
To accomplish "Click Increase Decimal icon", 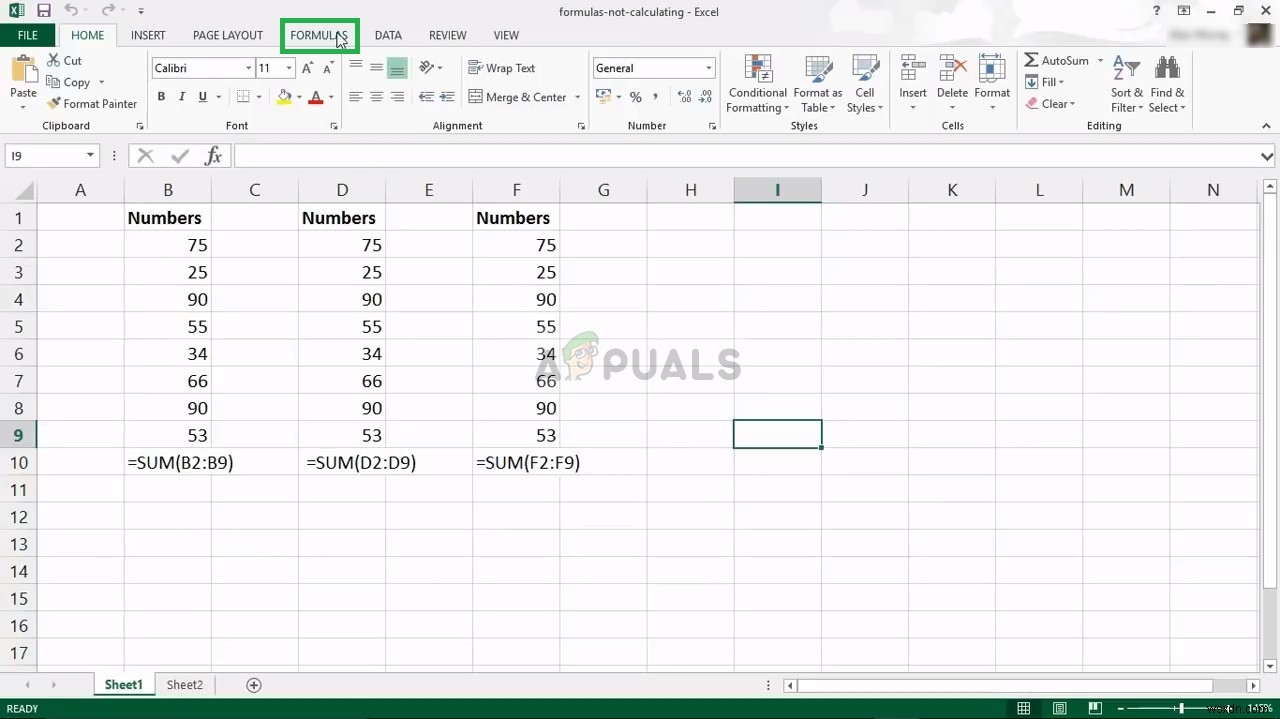I will pos(684,97).
